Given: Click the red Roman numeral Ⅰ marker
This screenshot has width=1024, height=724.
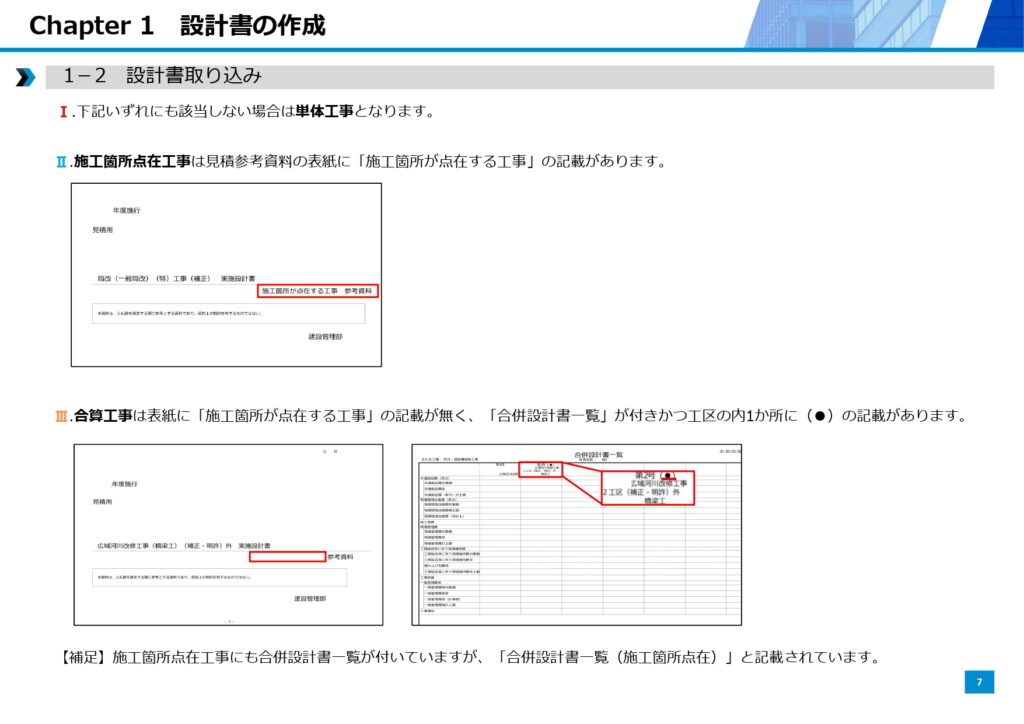Looking at the screenshot, I should click(x=64, y=111).
